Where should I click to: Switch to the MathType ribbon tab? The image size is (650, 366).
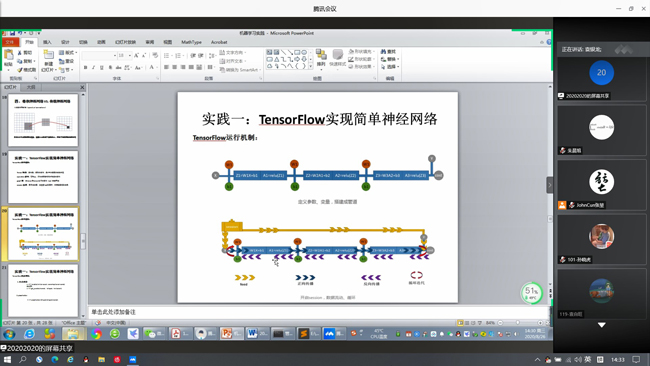[x=191, y=42]
